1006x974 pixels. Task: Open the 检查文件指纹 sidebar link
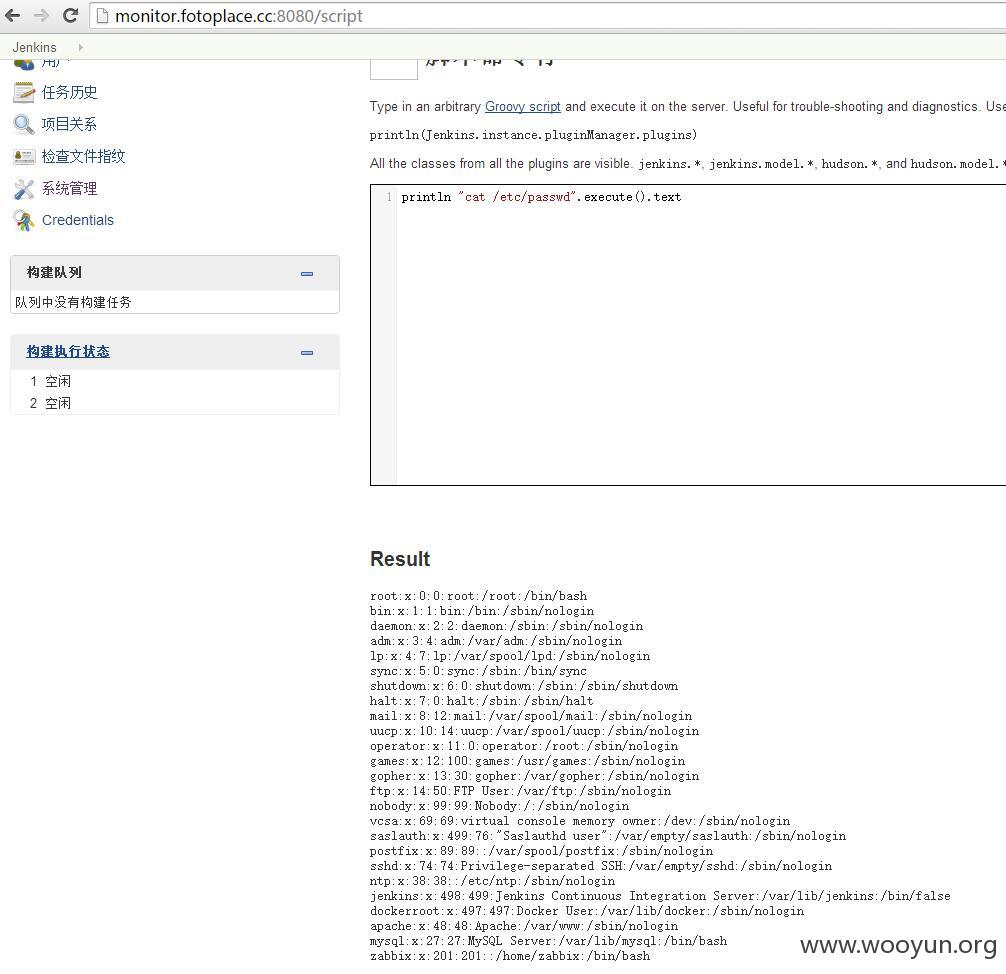point(83,156)
